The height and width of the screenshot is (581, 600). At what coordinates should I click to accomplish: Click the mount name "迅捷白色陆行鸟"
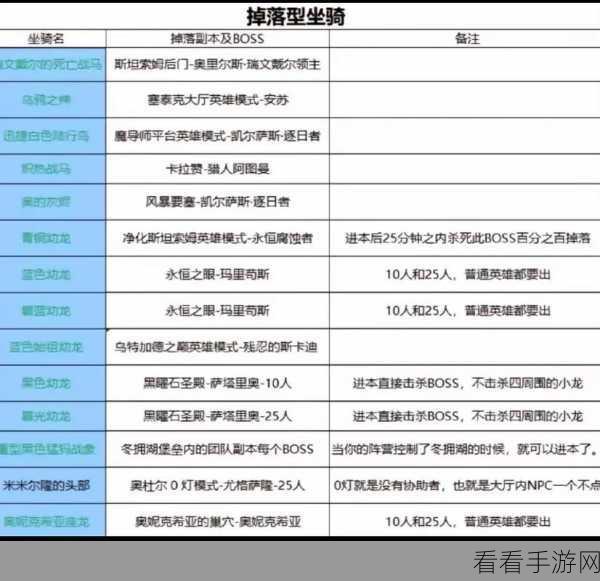click(46, 135)
